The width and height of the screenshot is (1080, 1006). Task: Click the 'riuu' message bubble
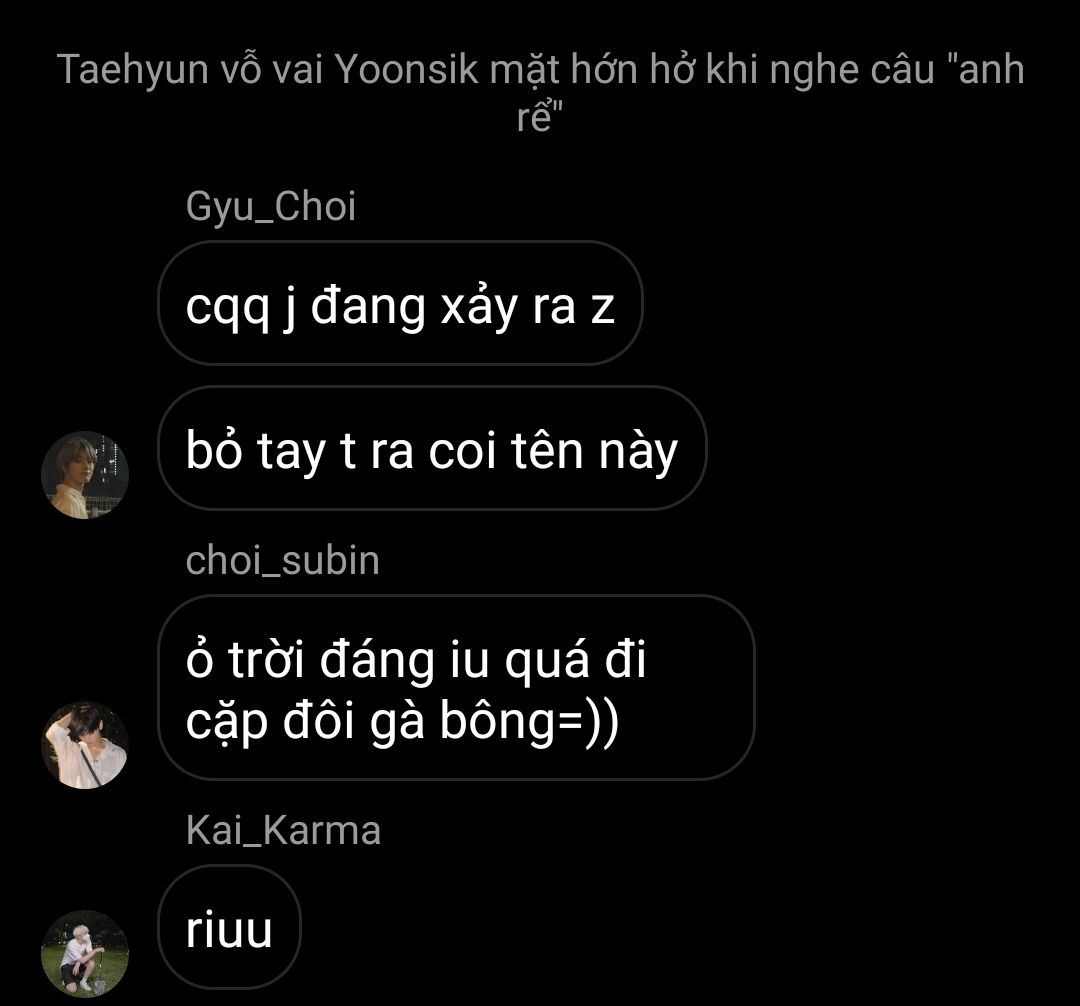tap(229, 928)
